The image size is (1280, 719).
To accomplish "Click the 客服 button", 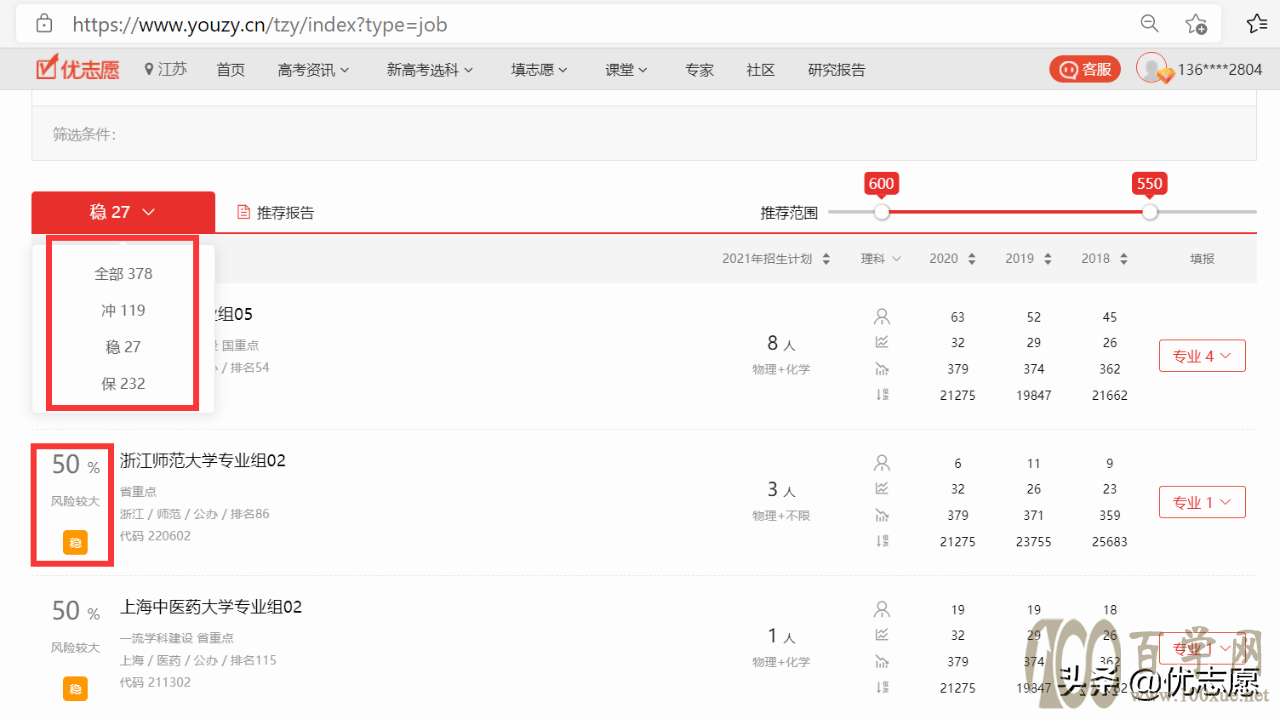I will (1084, 69).
